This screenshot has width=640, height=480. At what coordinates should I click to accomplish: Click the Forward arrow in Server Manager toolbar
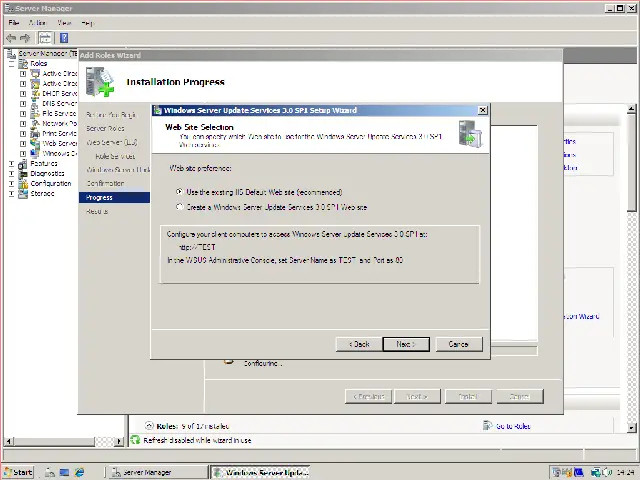click(x=25, y=38)
